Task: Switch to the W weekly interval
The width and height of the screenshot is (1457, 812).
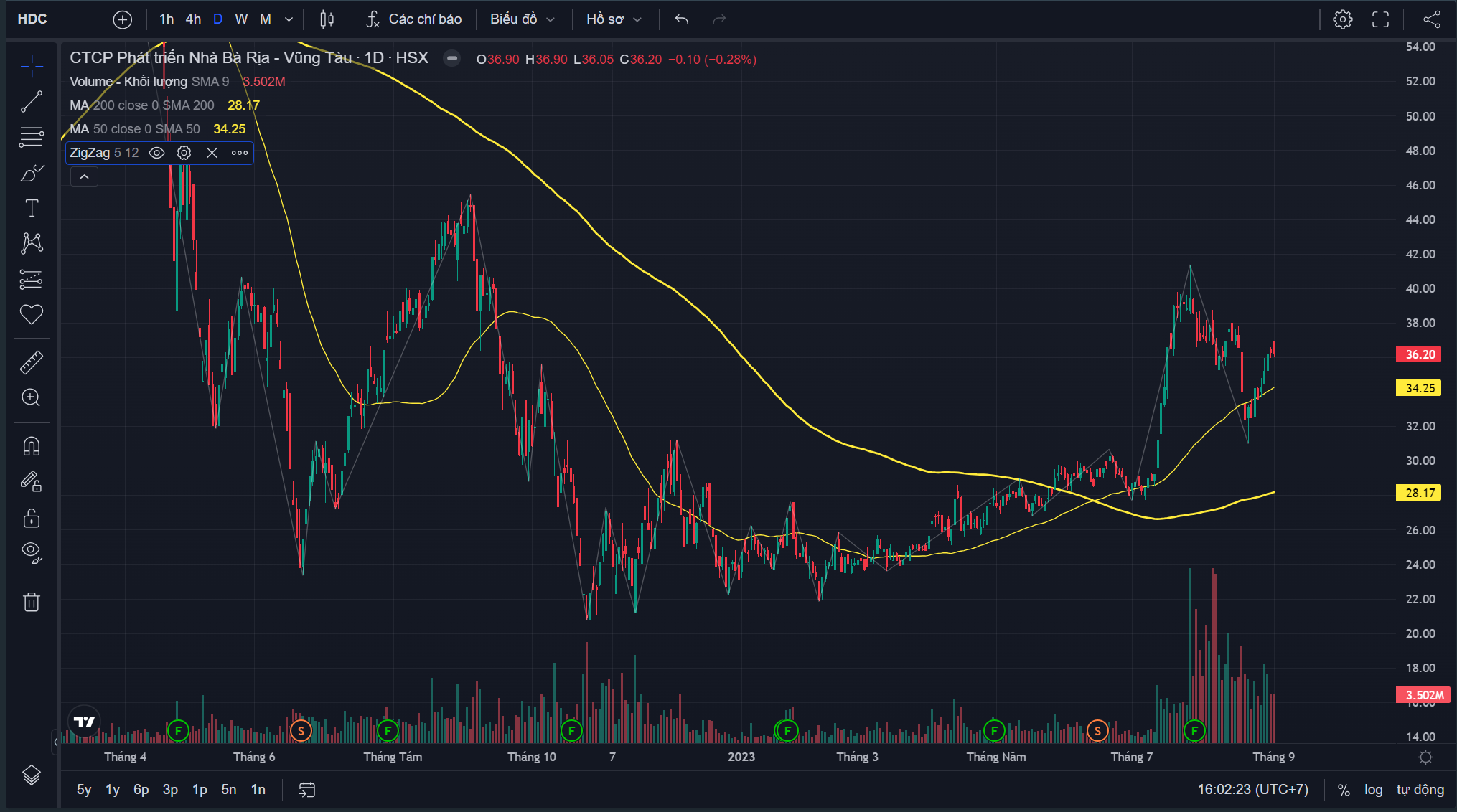Action: tap(241, 19)
